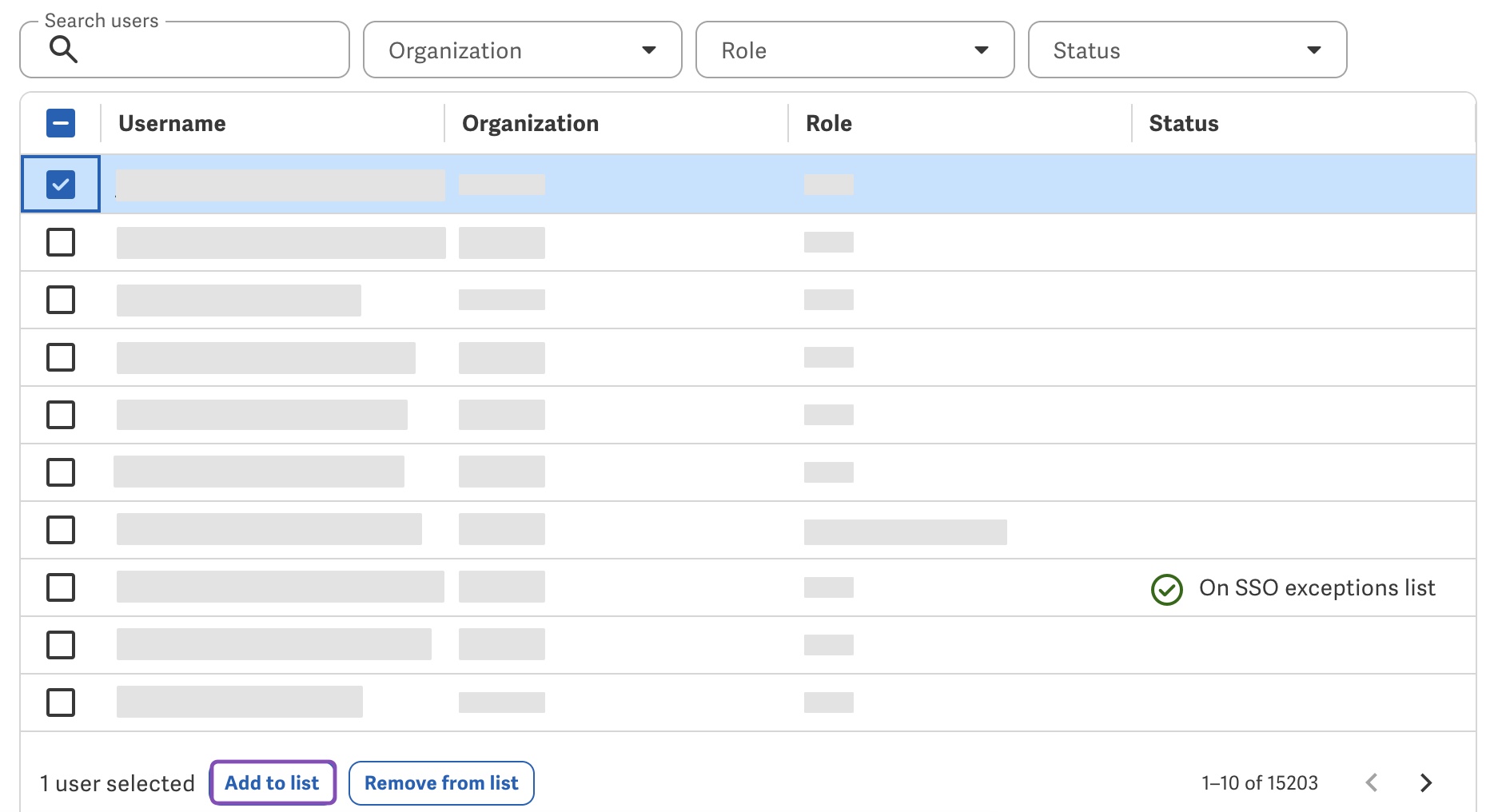Focus the Search users input field
This screenshot has width=1490, height=812.
[x=185, y=50]
